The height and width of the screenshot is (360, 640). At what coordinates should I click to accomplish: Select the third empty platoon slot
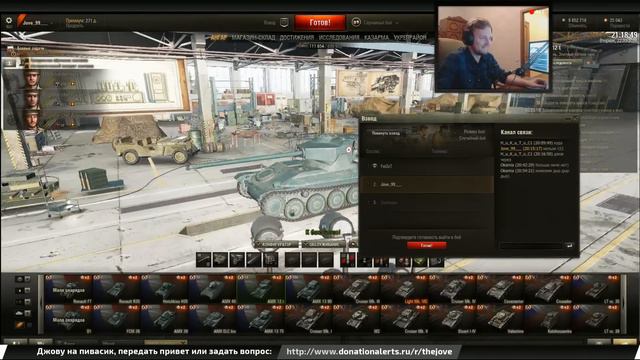pos(427,202)
